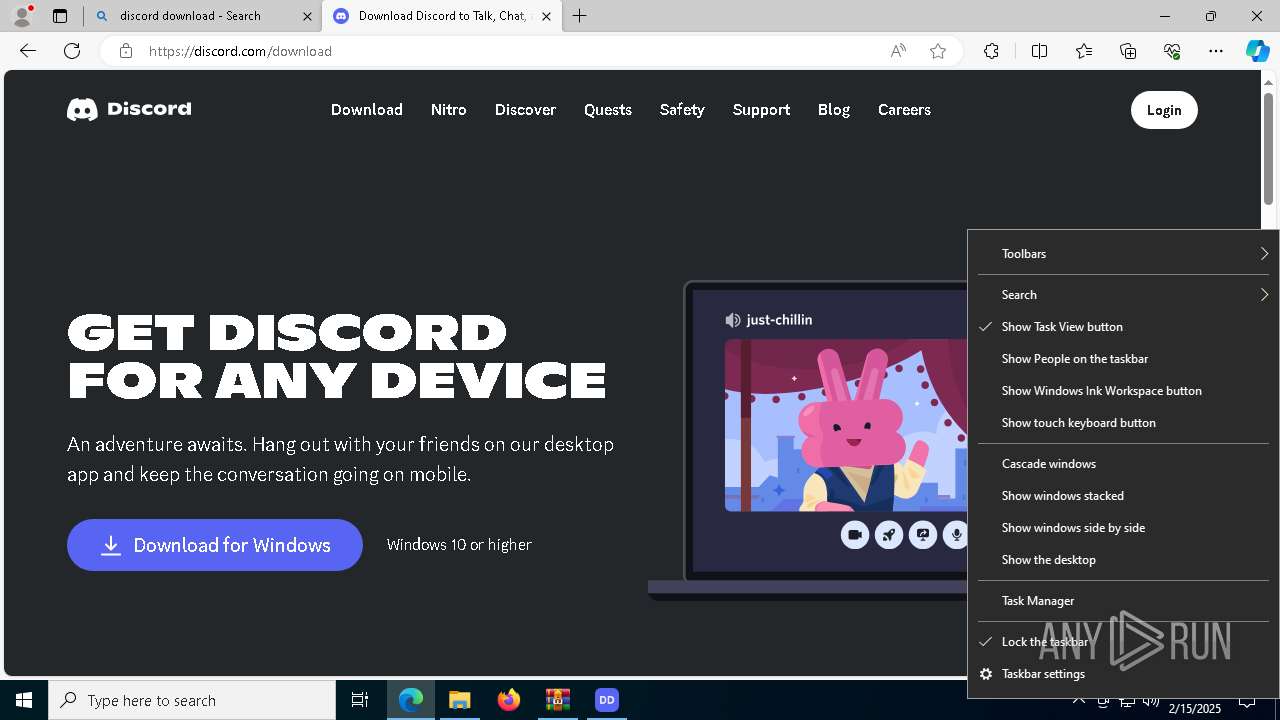The height and width of the screenshot is (720, 1280).
Task: Click Download for Windows button
Action: 215,545
